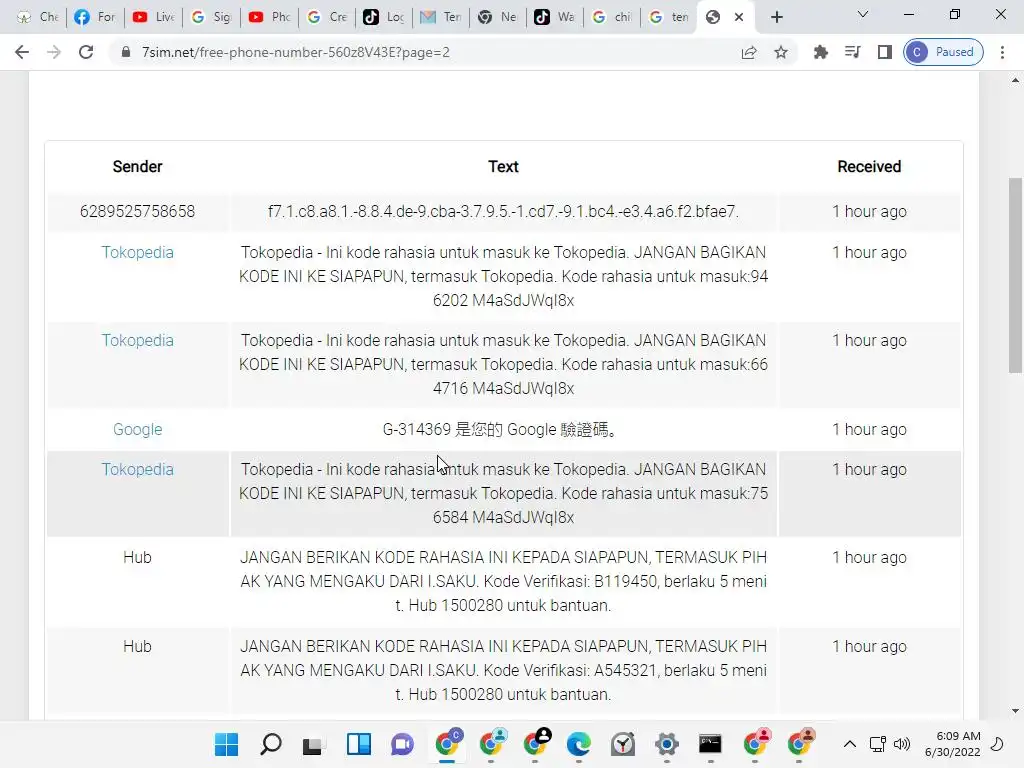Viewport: 1024px width, 768px height.
Task: Switch to the YouTube Live tab
Action: point(153,17)
